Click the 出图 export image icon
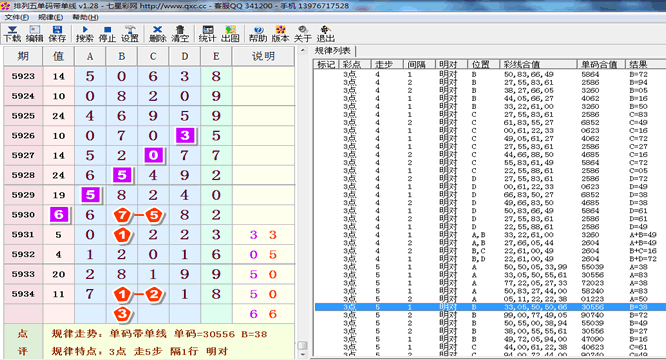 click(x=230, y=34)
